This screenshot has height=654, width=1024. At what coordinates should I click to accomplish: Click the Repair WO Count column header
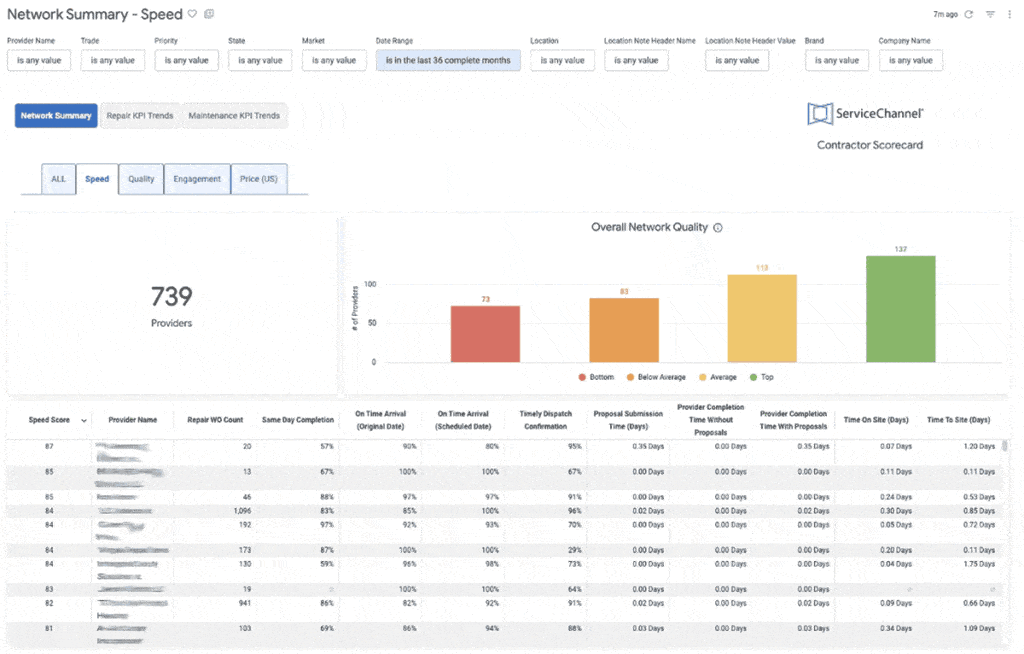(x=215, y=420)
